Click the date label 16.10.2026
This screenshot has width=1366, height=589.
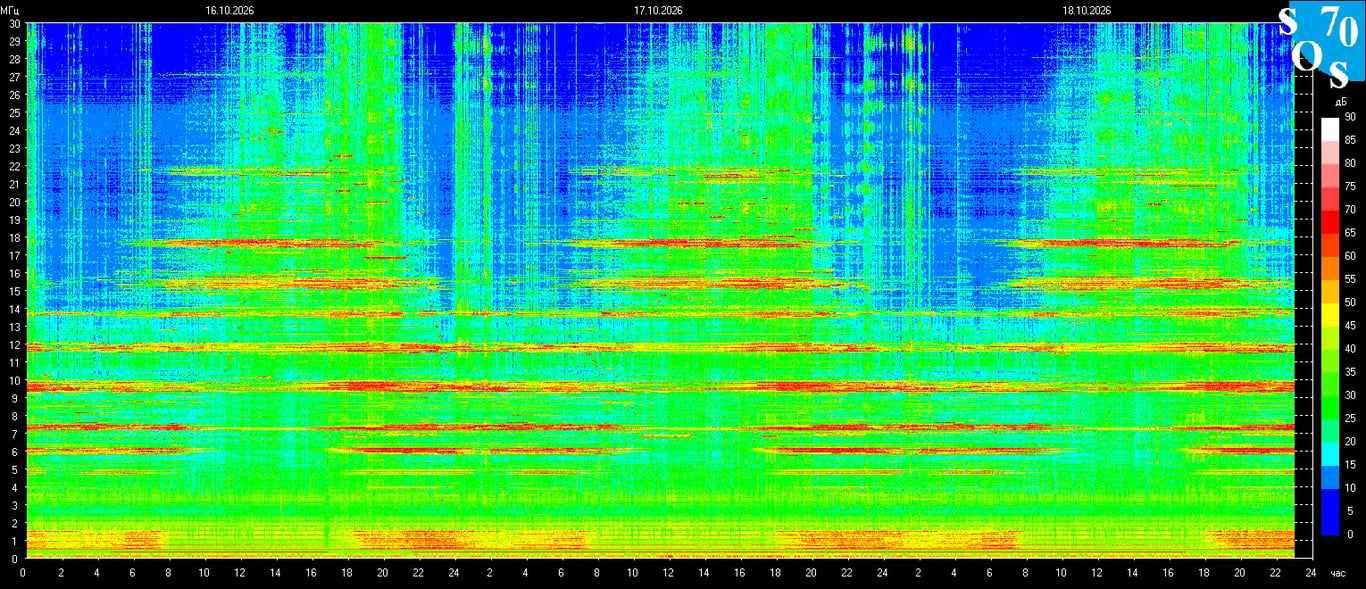coord(230,10)
